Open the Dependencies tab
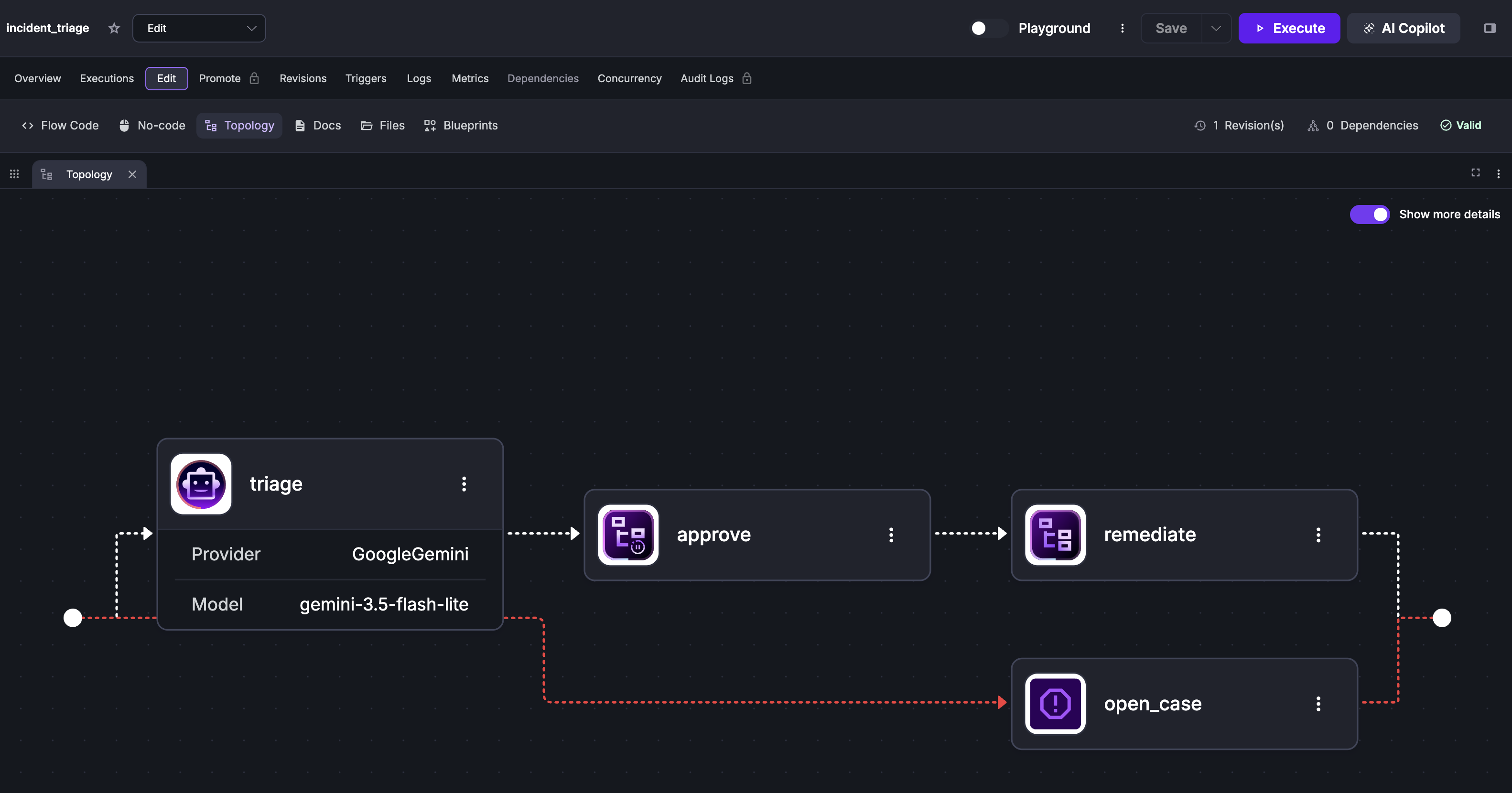The image size is (1512, 793). (x=543, y=78)
